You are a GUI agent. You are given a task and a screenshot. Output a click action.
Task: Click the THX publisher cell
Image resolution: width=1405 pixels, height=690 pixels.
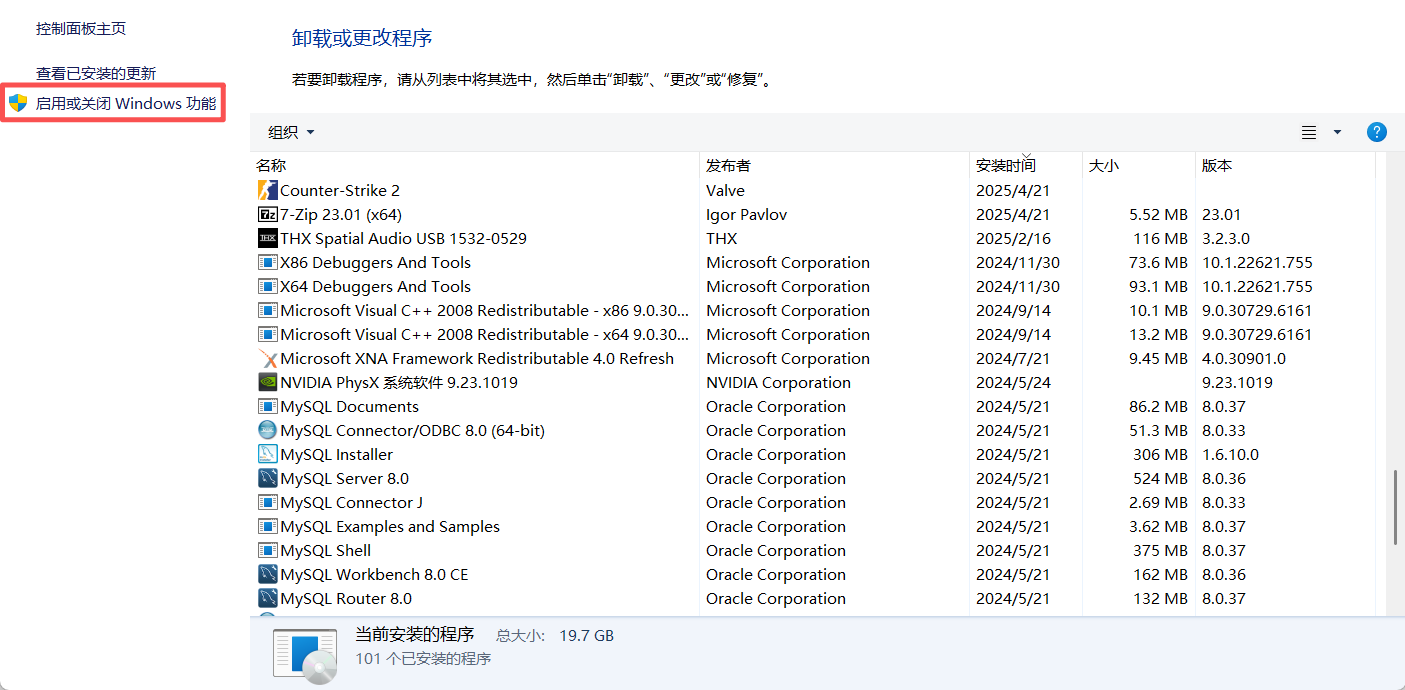click(721, 238)
